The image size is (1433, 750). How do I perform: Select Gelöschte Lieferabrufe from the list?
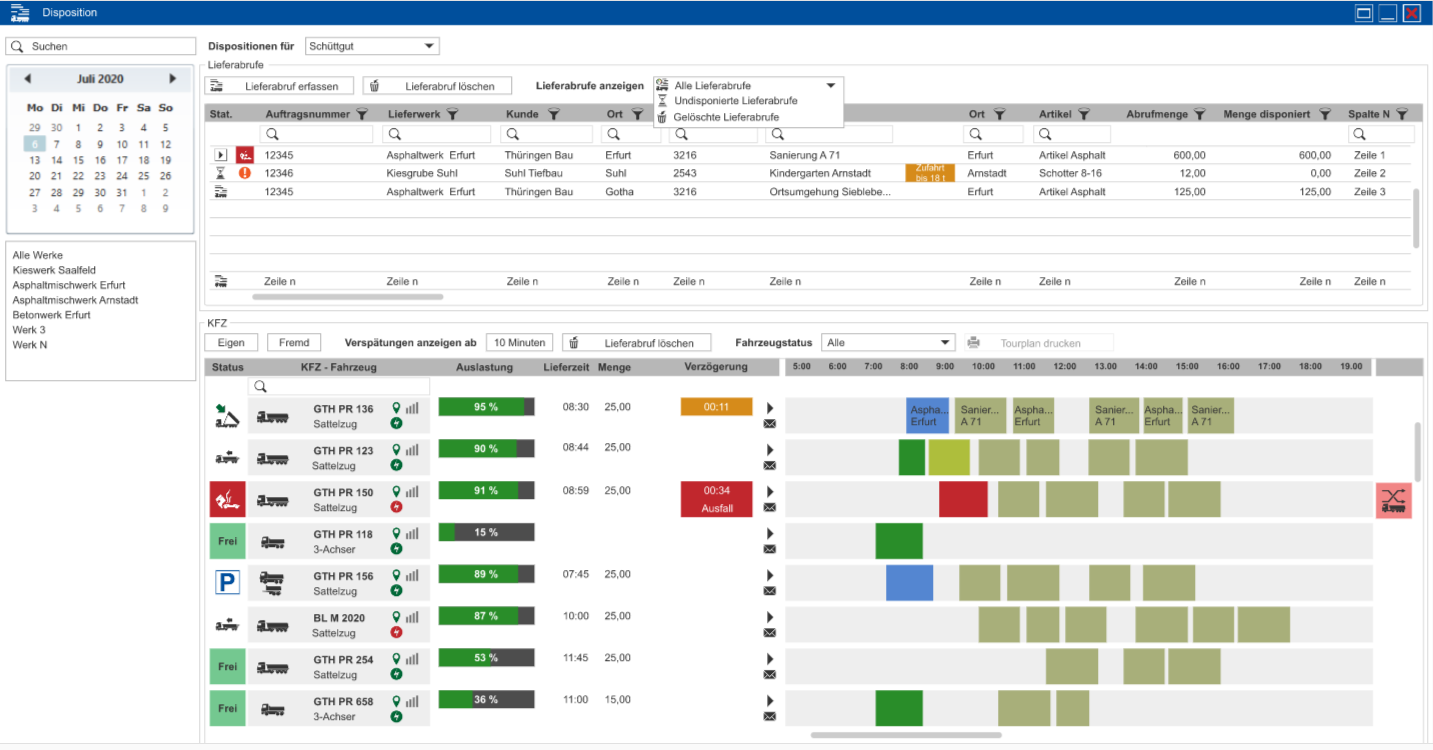click(727, 117)
